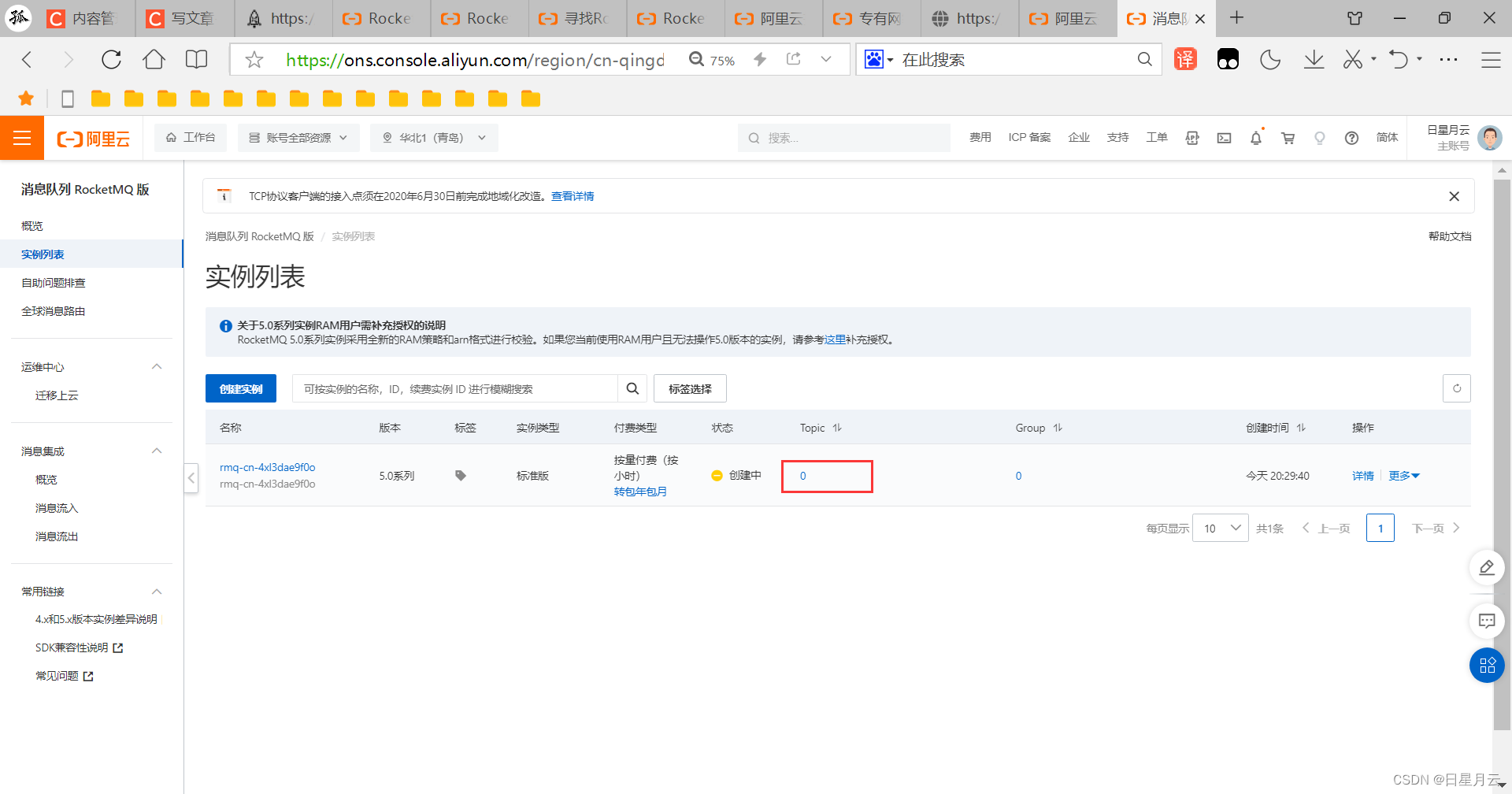Open the 账号全部资源 dropdown

[x=298, y=138]
